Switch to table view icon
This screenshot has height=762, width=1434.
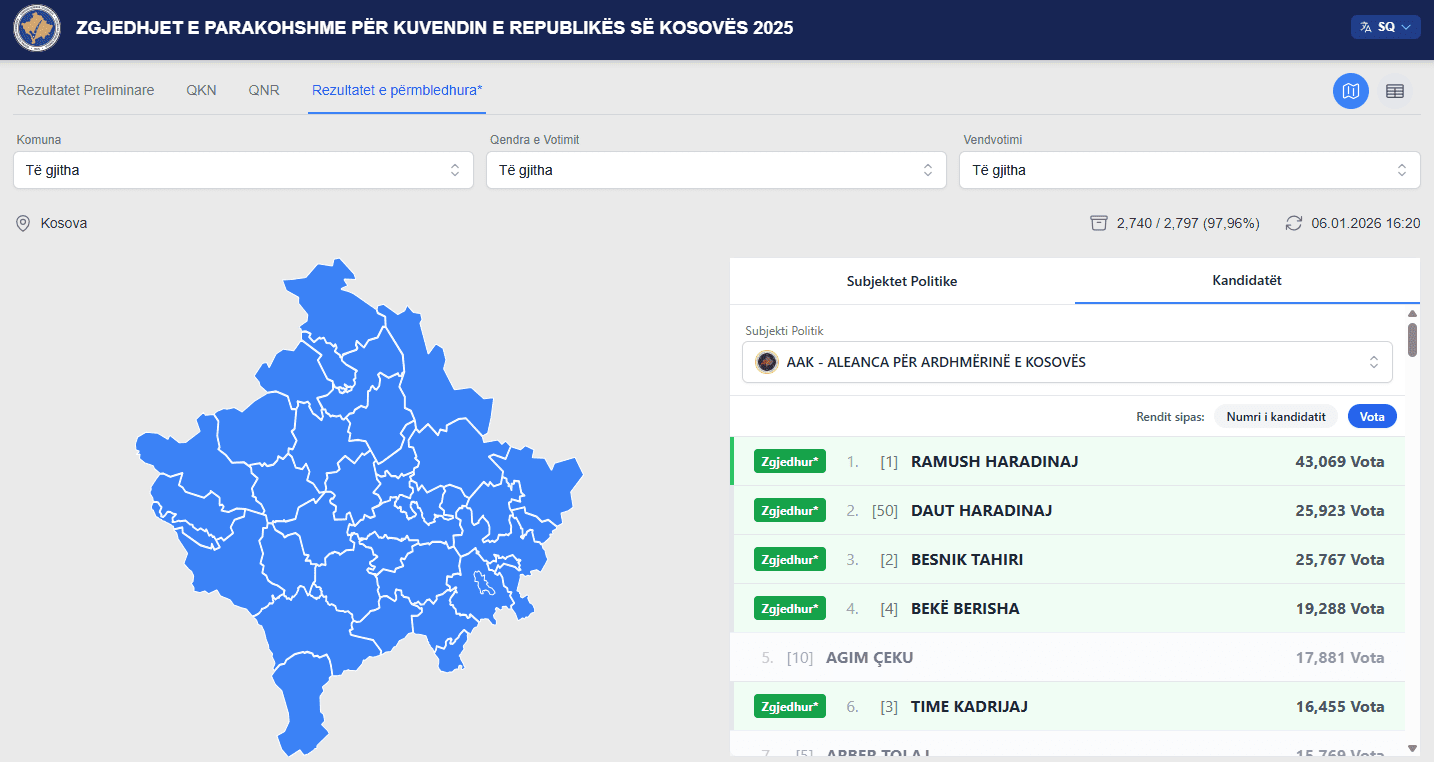pos(1395,91)
